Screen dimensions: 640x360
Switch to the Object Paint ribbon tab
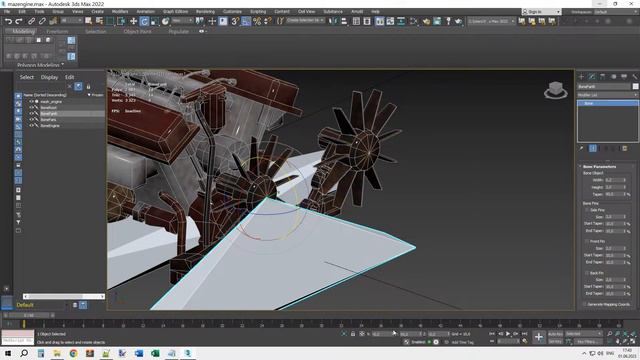[137, 31]
